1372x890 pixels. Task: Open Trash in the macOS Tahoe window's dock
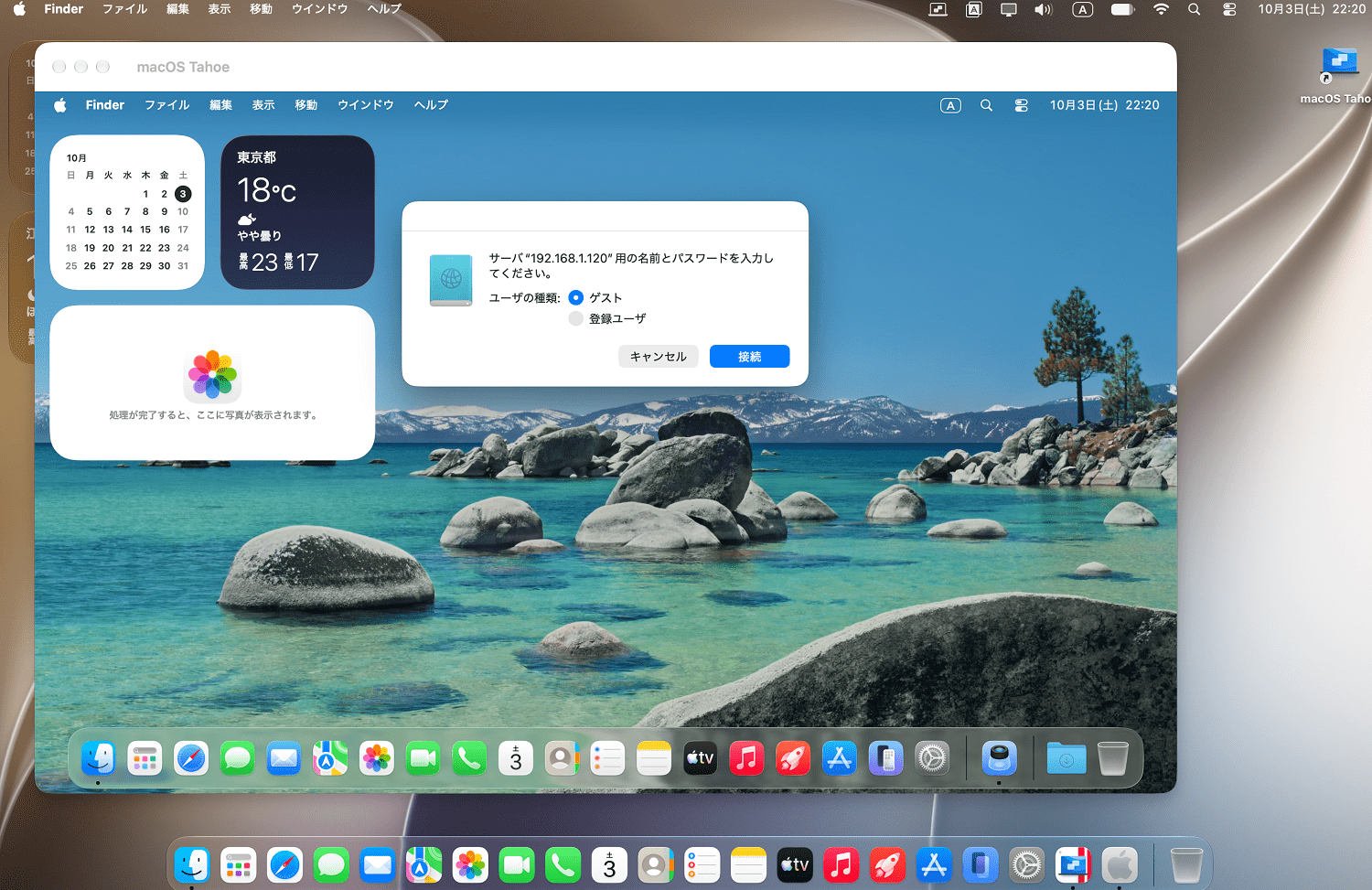point(1112,758)
